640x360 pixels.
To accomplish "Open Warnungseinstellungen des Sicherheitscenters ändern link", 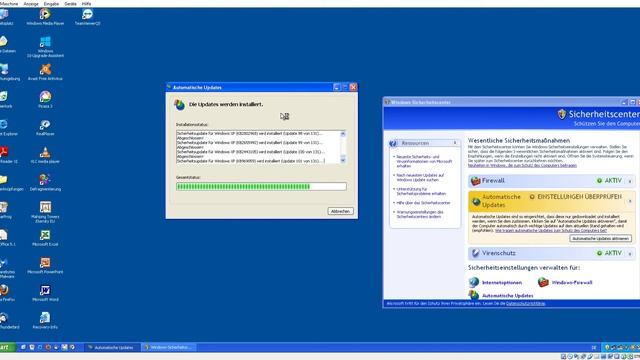I will (x=420, y=214).
